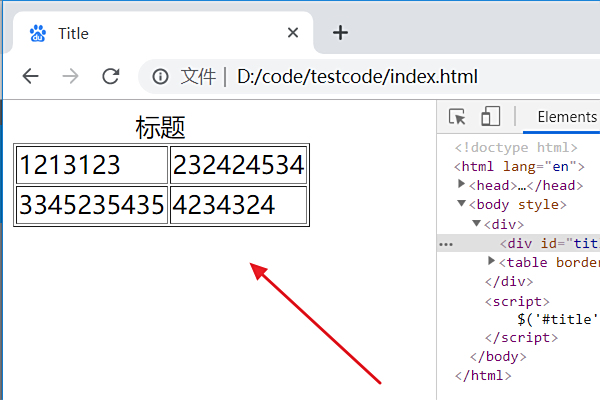
Task: Select the Title tab
Action: [x=163, y=33]
